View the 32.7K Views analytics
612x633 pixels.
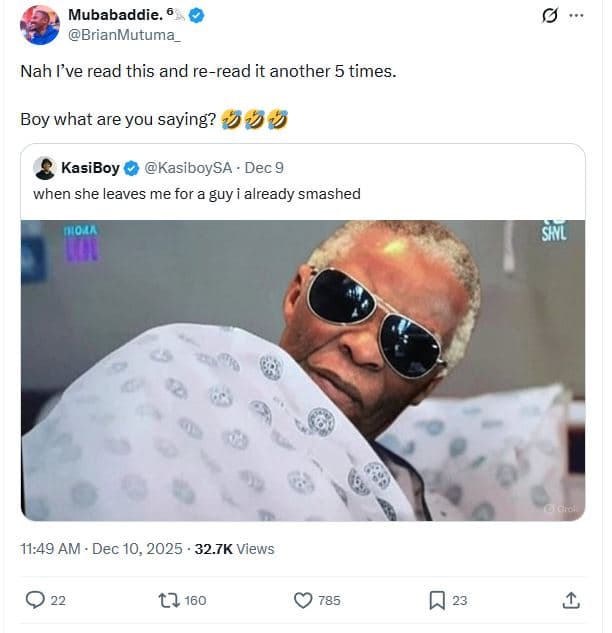[x=234, y=548]
